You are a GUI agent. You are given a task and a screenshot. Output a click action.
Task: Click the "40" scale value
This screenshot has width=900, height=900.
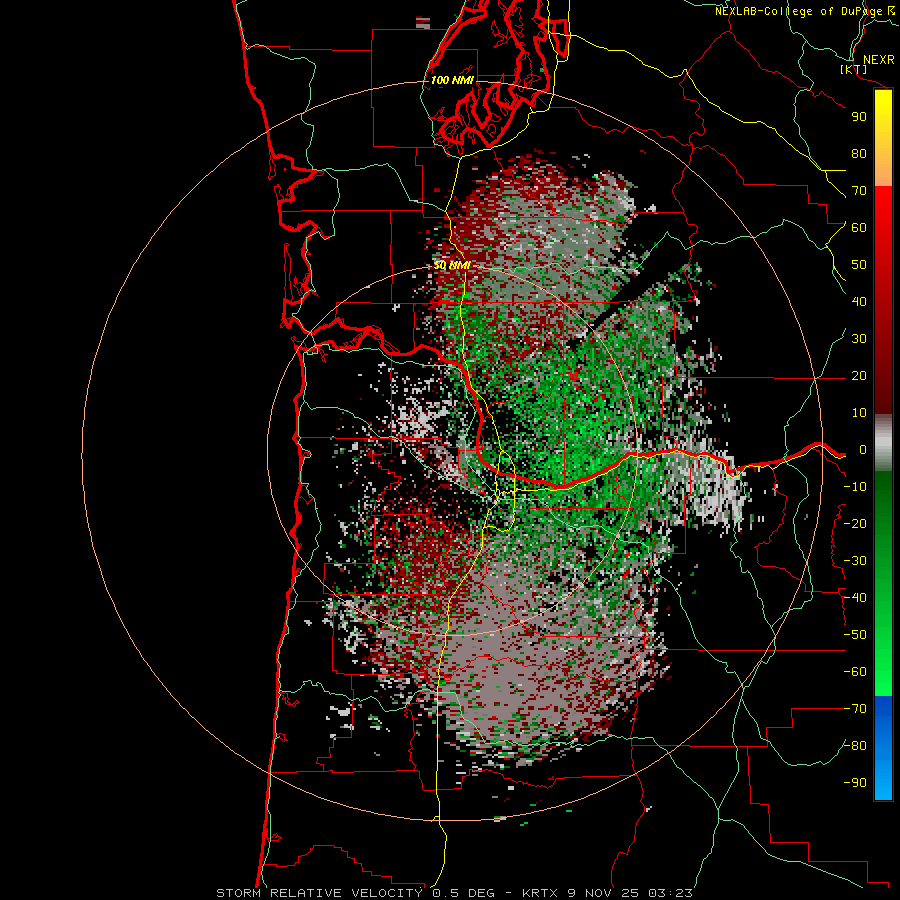point(859,301)
